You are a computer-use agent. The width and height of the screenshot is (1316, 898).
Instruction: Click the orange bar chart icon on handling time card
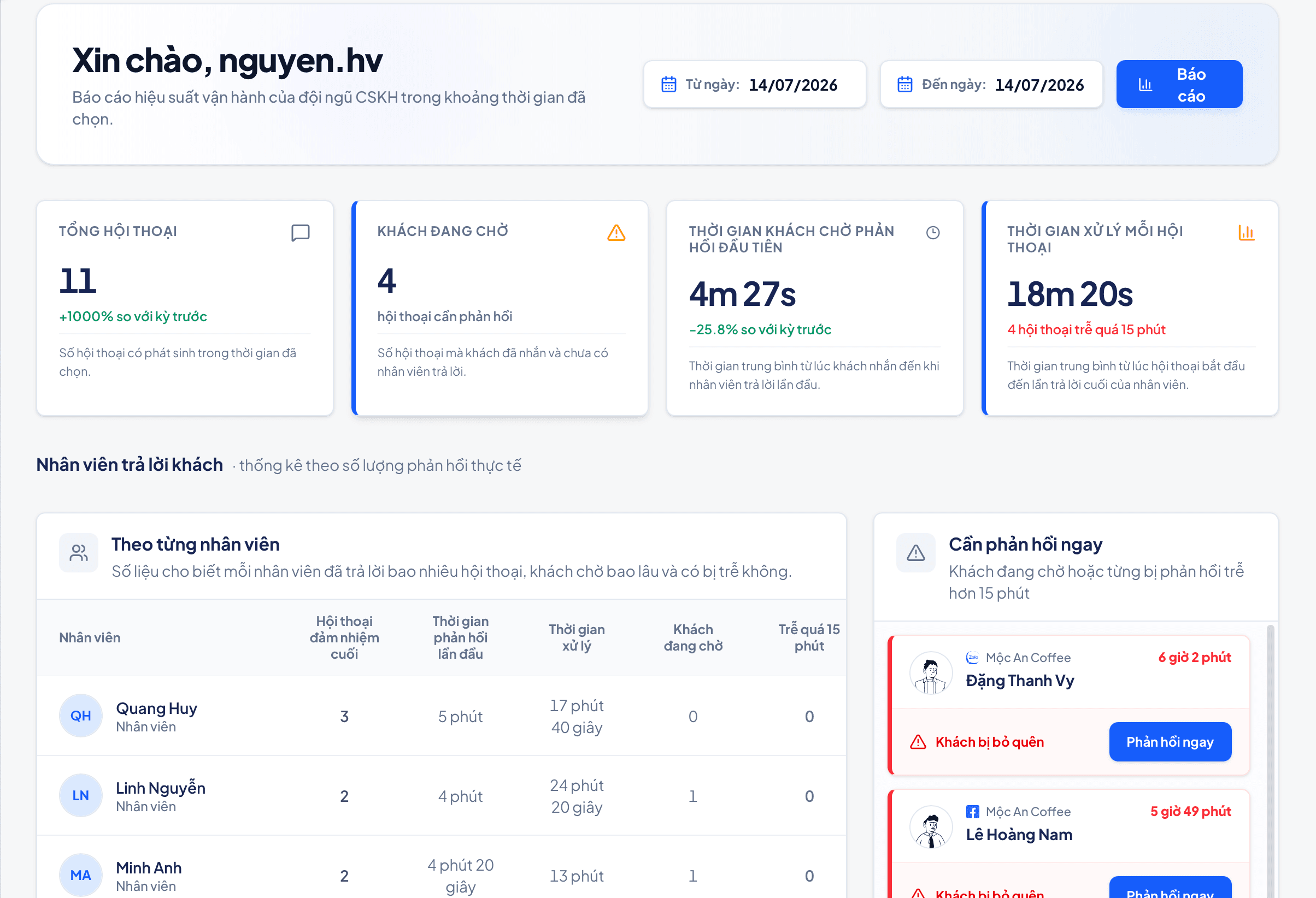pos(1247,233)
